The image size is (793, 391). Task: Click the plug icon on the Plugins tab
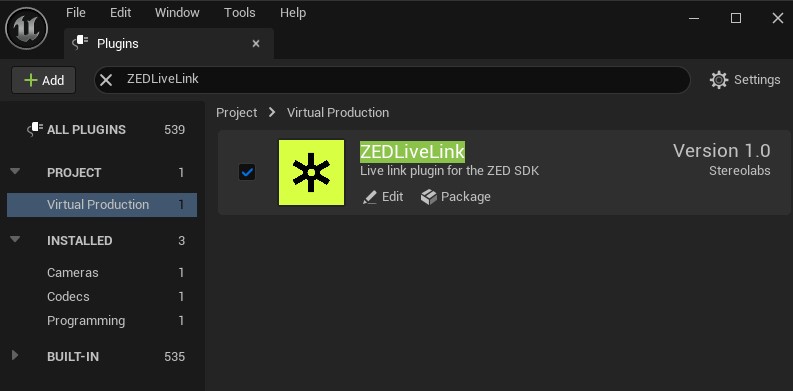point(81,44)
